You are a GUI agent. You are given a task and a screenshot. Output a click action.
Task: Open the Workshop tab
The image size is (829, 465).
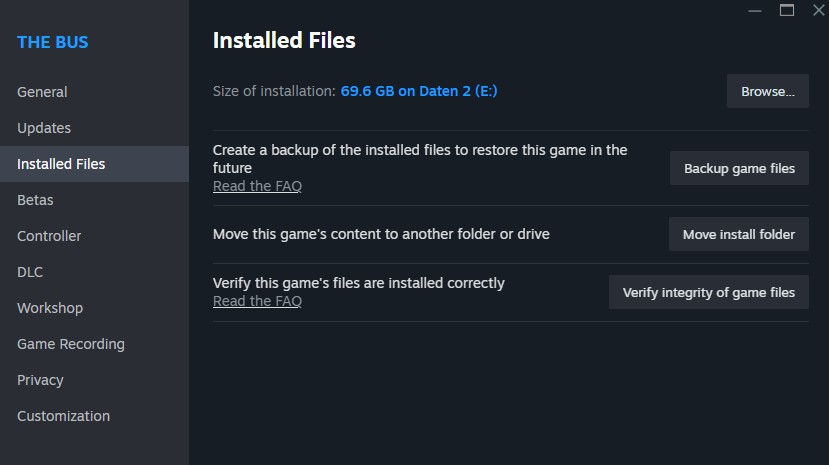[50, 308]
